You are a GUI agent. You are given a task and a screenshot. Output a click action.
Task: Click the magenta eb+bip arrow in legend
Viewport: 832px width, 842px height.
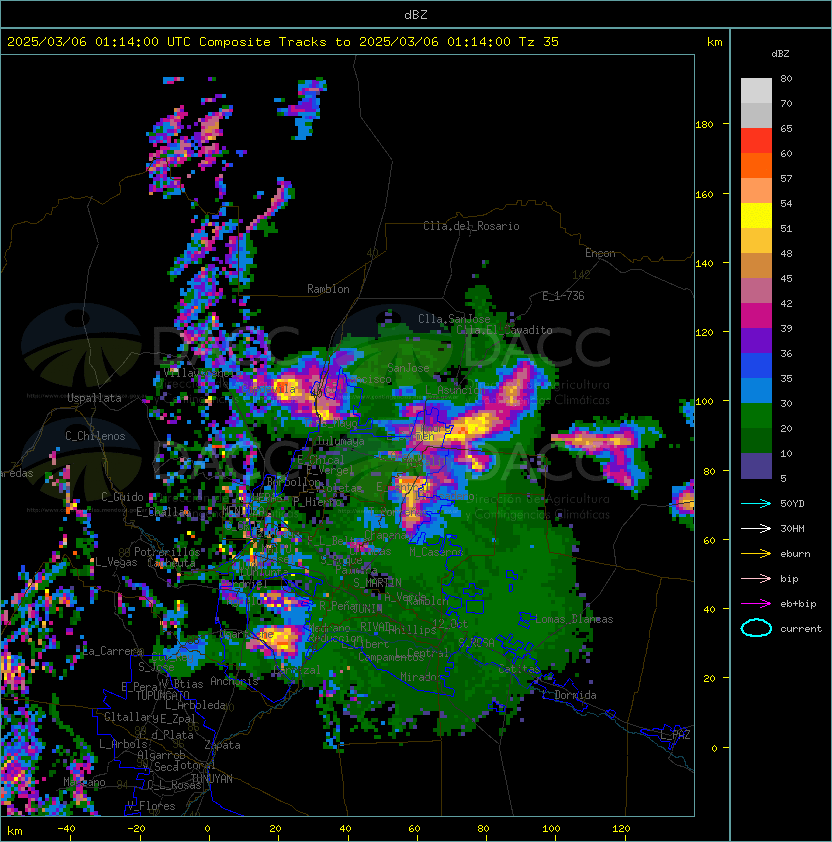pyautogui.click(x=756, y=604)
